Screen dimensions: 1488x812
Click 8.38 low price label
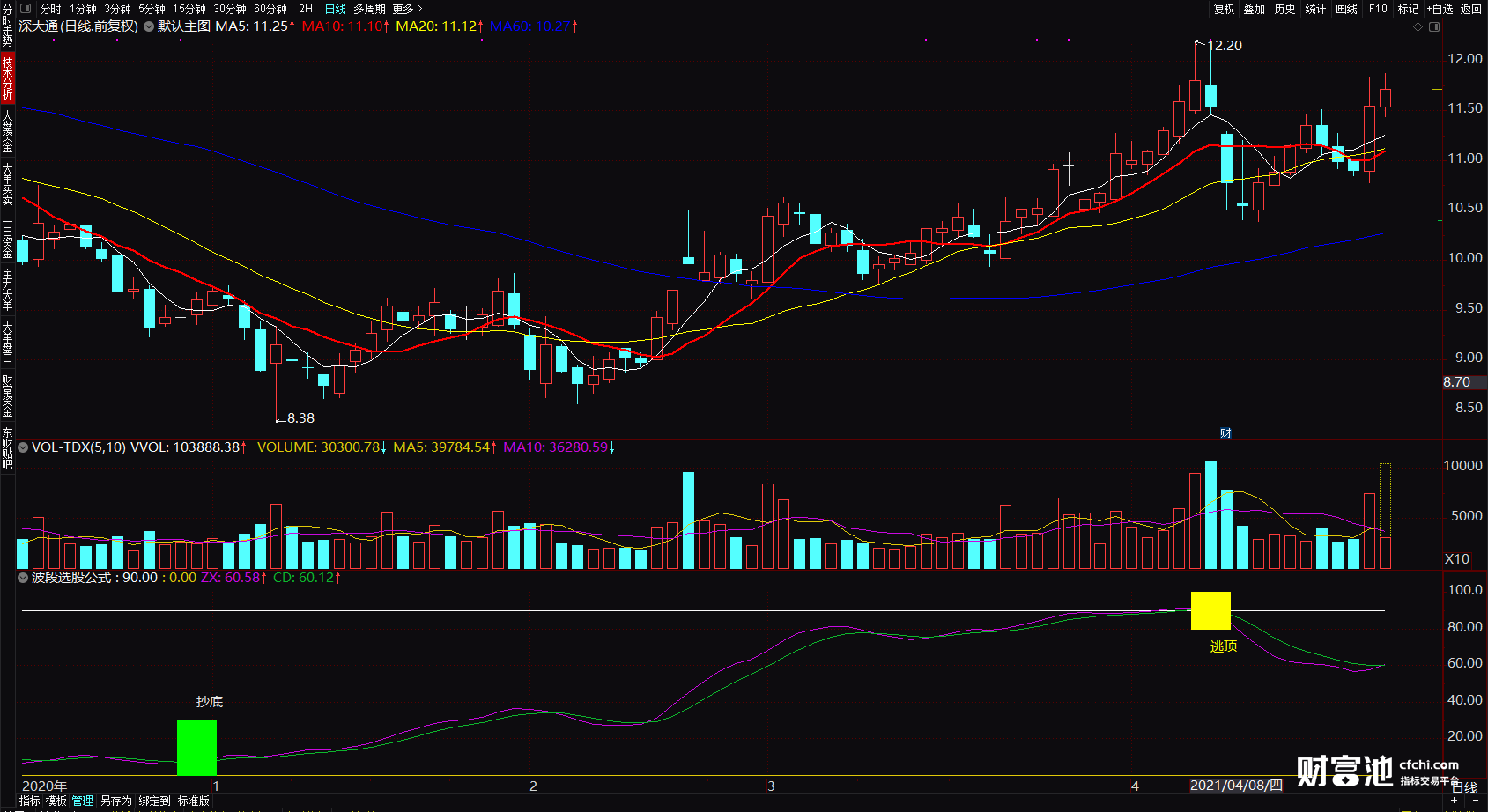point(300,418)
